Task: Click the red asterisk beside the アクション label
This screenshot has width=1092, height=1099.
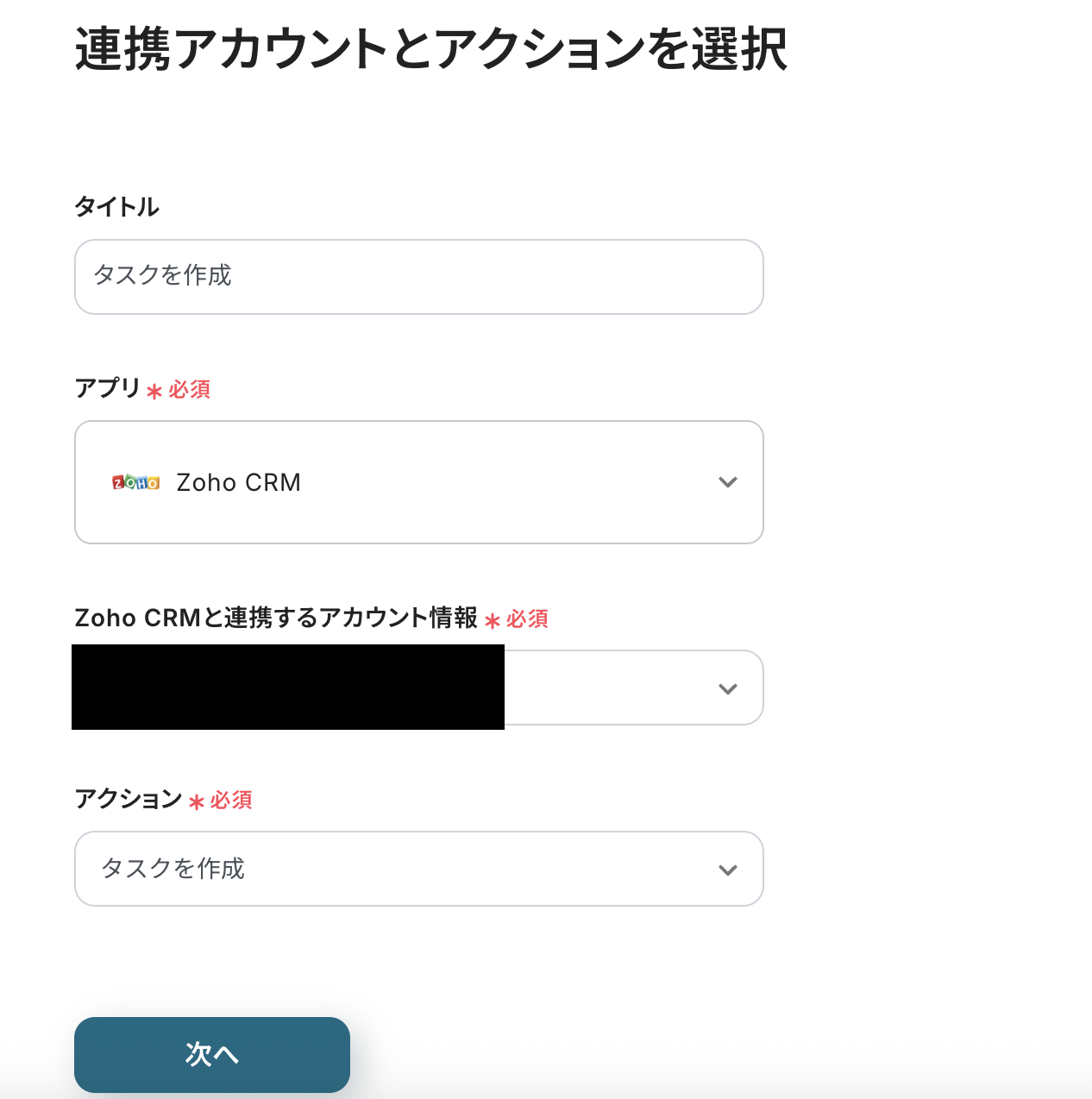Action: coord(197,802)
